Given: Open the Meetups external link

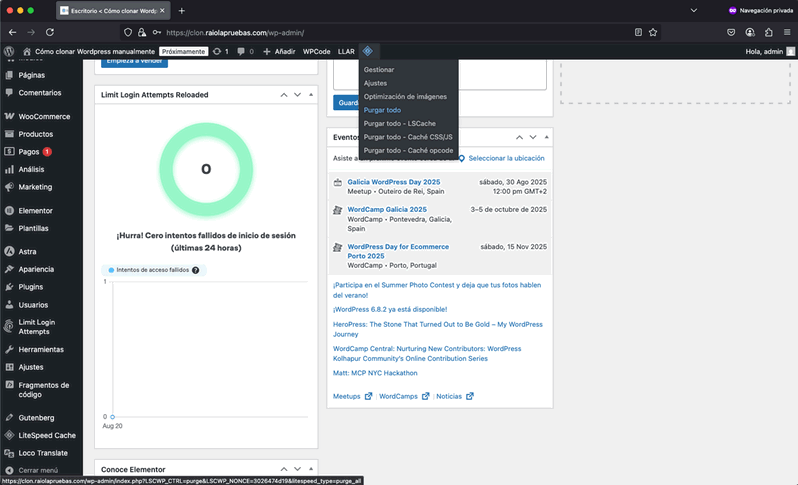Looking at the screenshot, I should [352, 396].
